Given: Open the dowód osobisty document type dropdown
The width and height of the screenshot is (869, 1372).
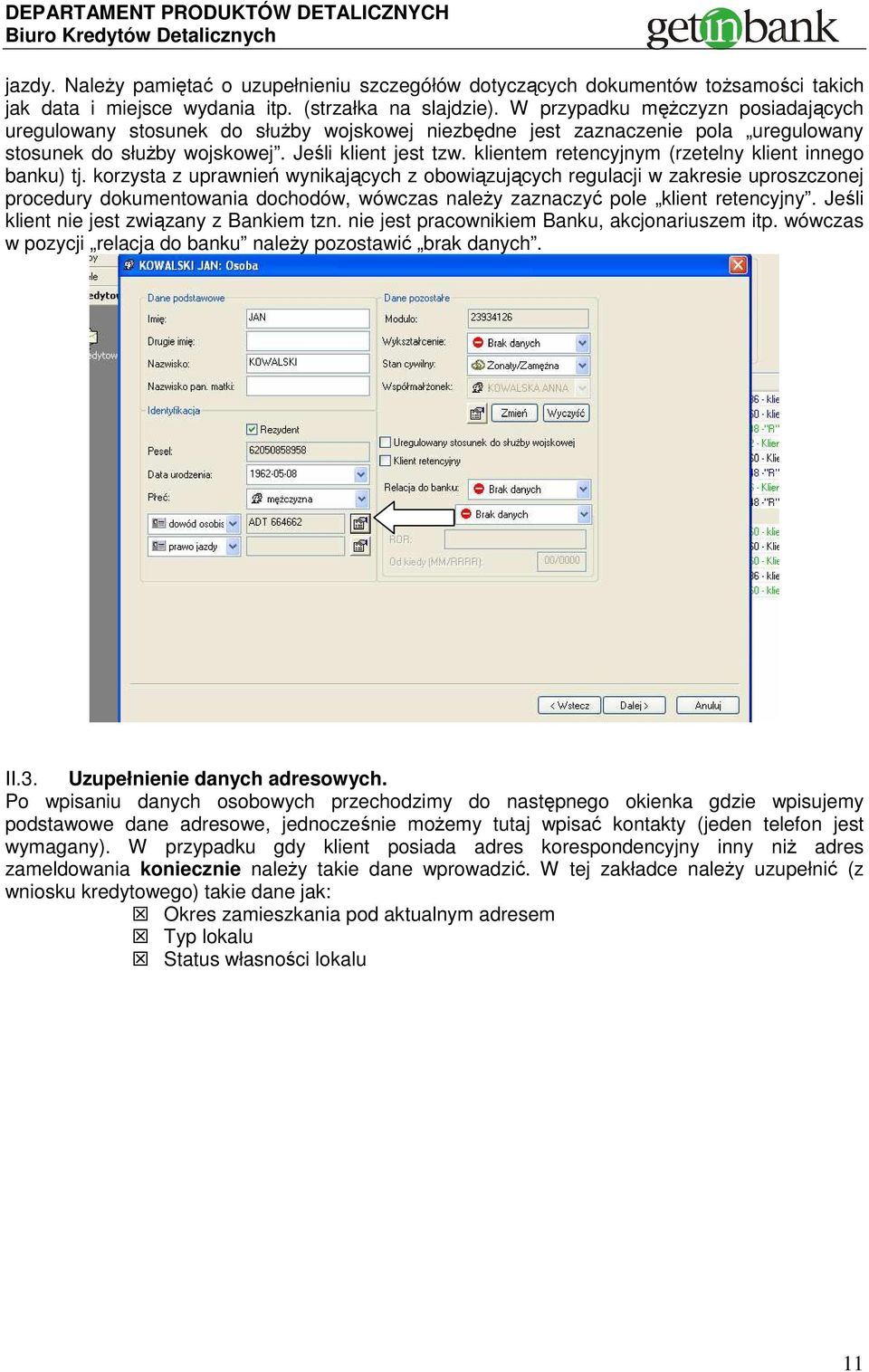Looking at the screenshot, I should tap(233, 523).
